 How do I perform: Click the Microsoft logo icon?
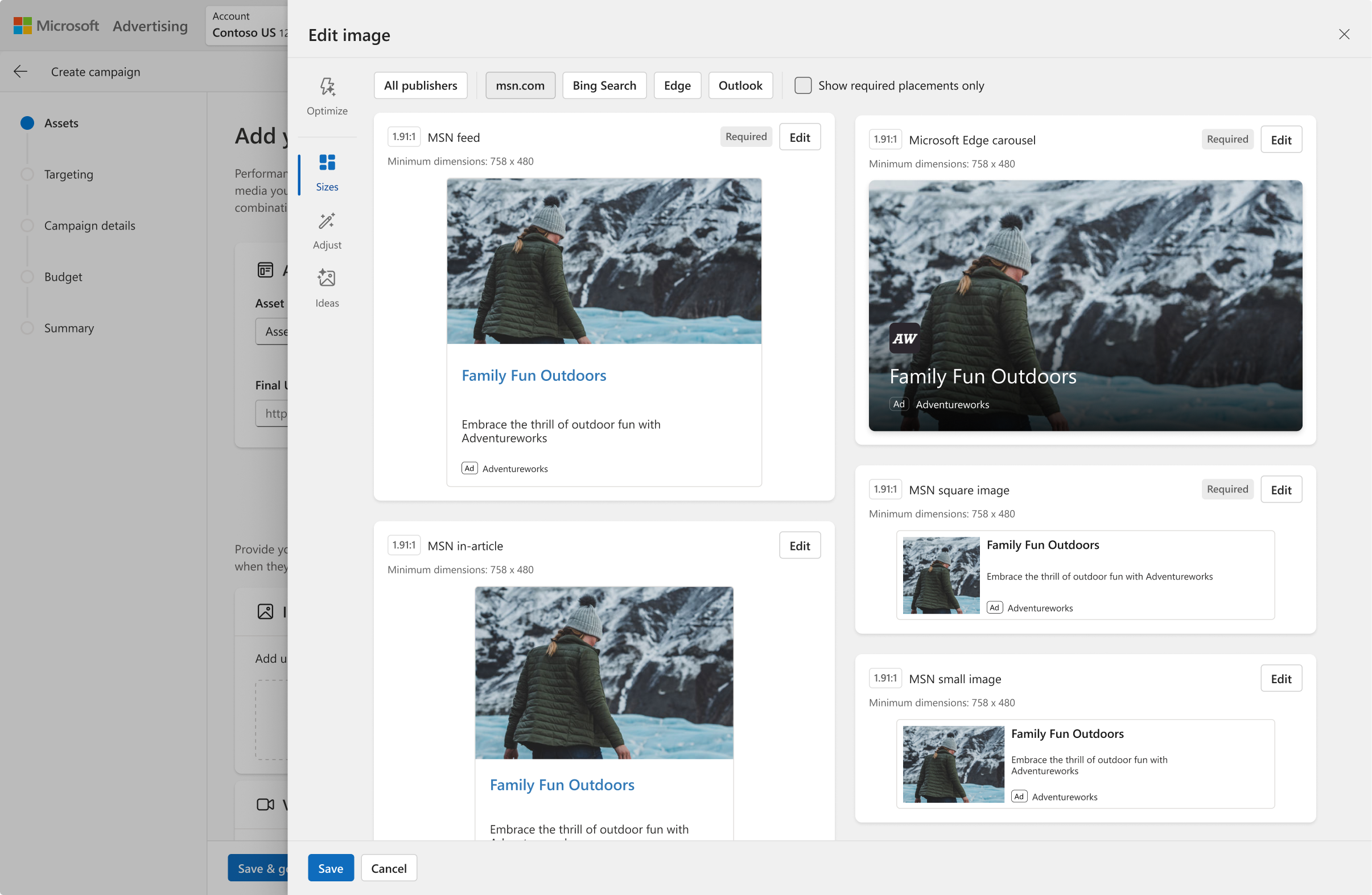[x=23, y=26]
